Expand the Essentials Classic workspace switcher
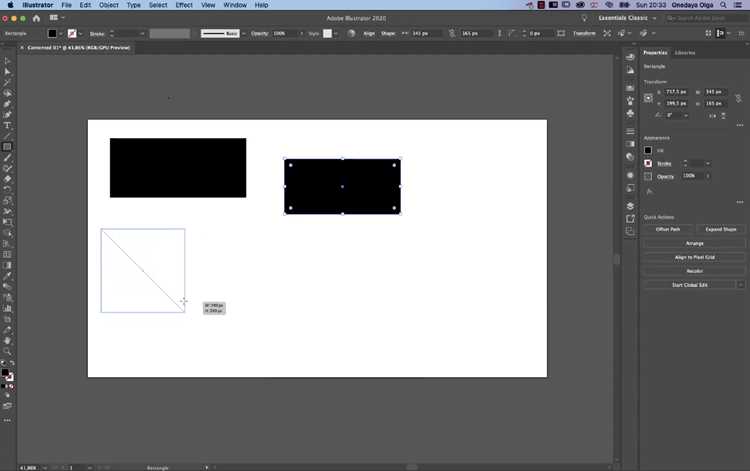This screenshot has width=750, height=471. pyautogui.click(x=654, y=18)
